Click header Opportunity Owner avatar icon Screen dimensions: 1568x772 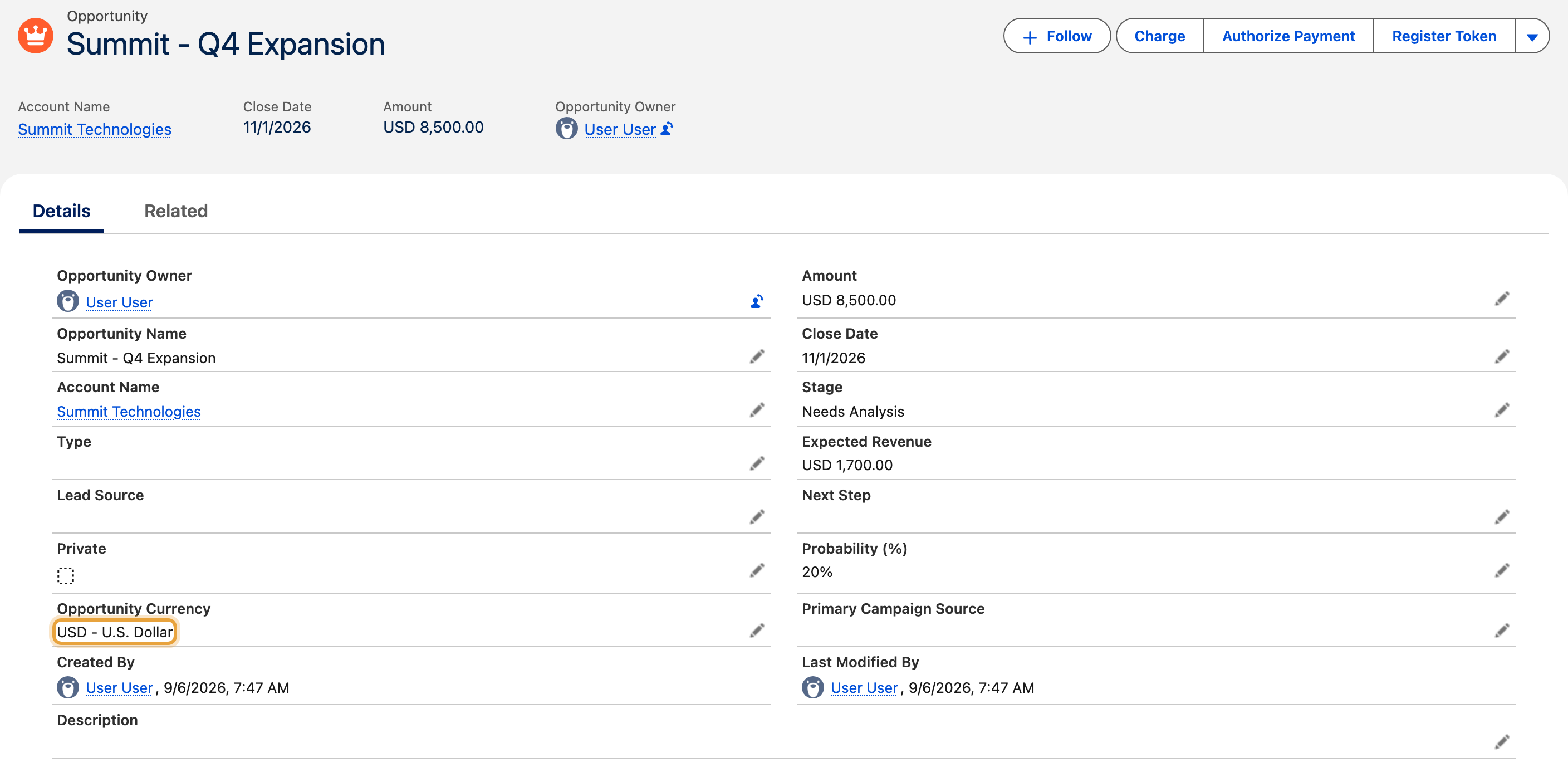click(x=566, y=129)
